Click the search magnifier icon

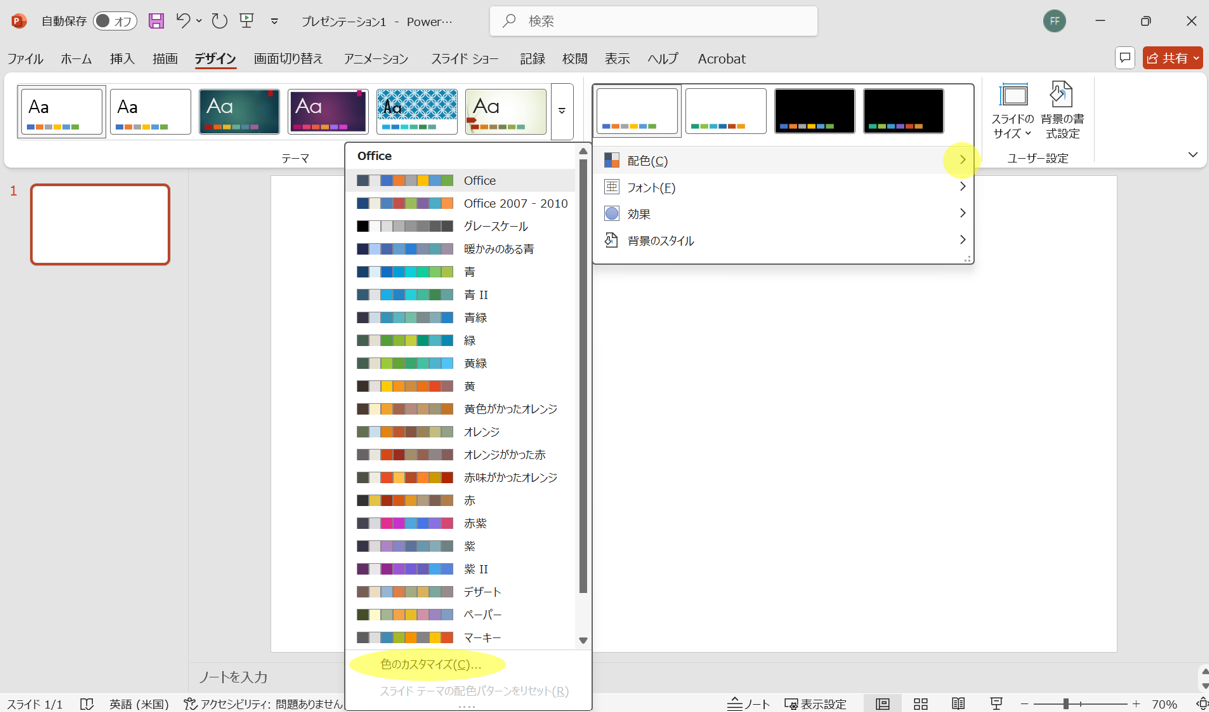tap(510, 21)
